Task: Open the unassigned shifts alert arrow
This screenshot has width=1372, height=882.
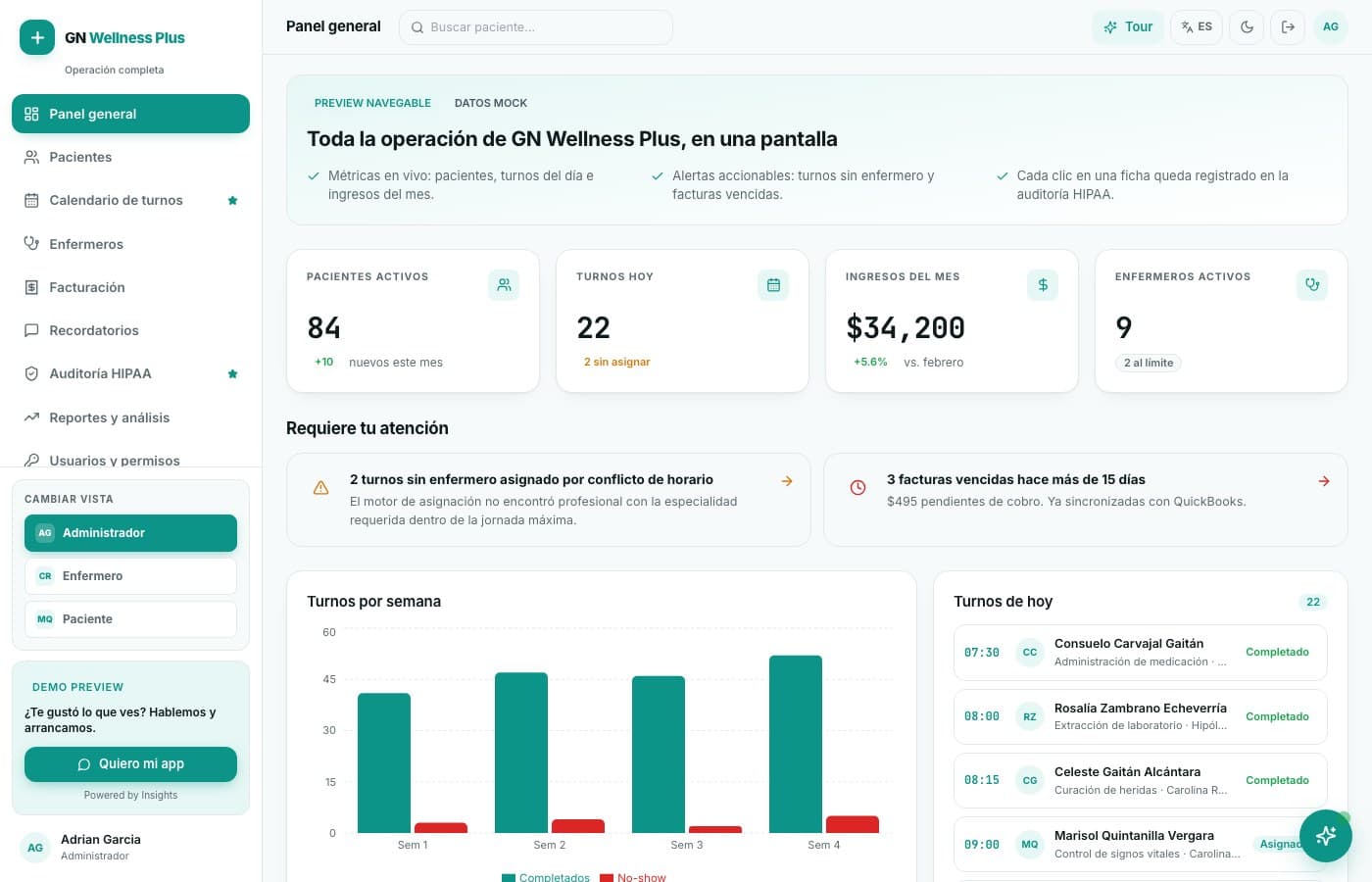Action: (787, 481)
